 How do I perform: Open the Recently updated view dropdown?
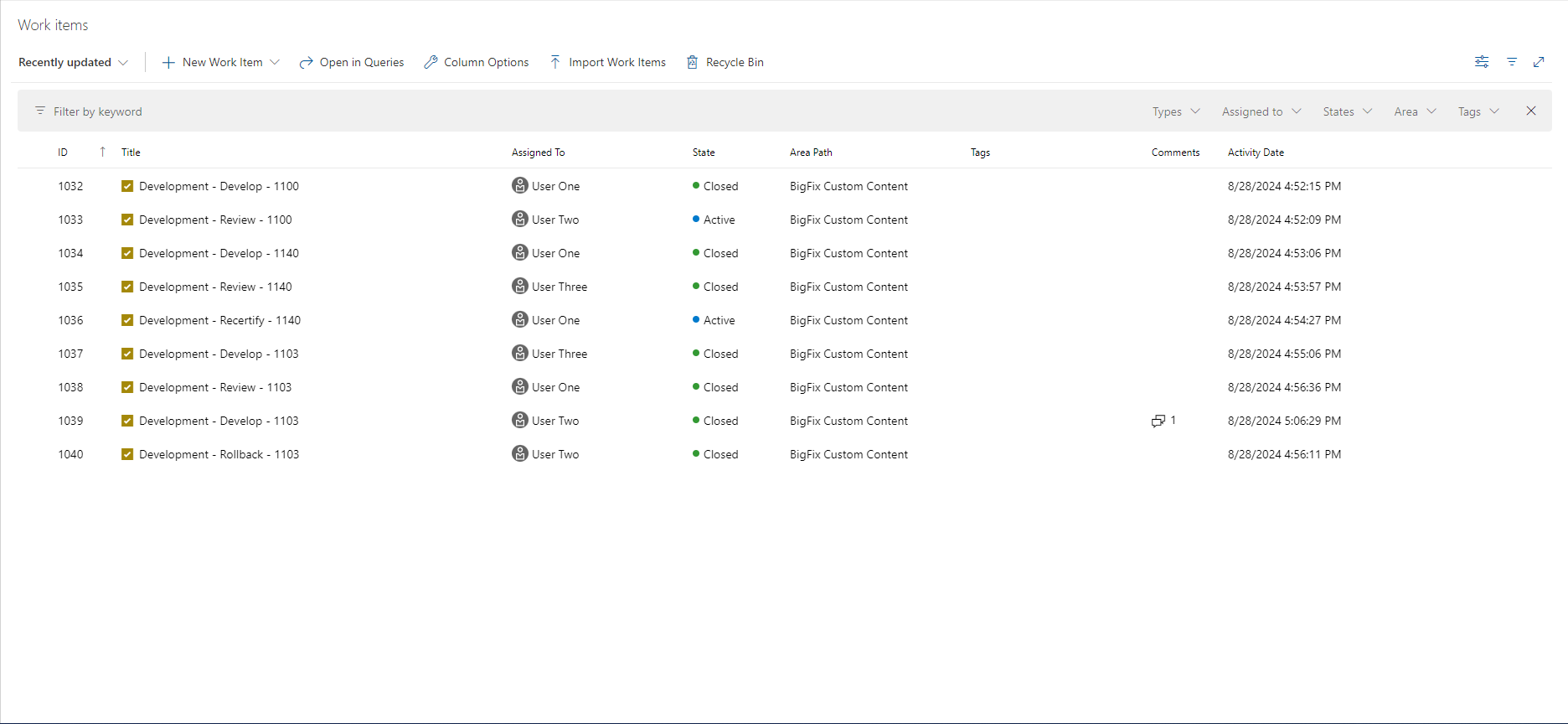click(74, 62)
